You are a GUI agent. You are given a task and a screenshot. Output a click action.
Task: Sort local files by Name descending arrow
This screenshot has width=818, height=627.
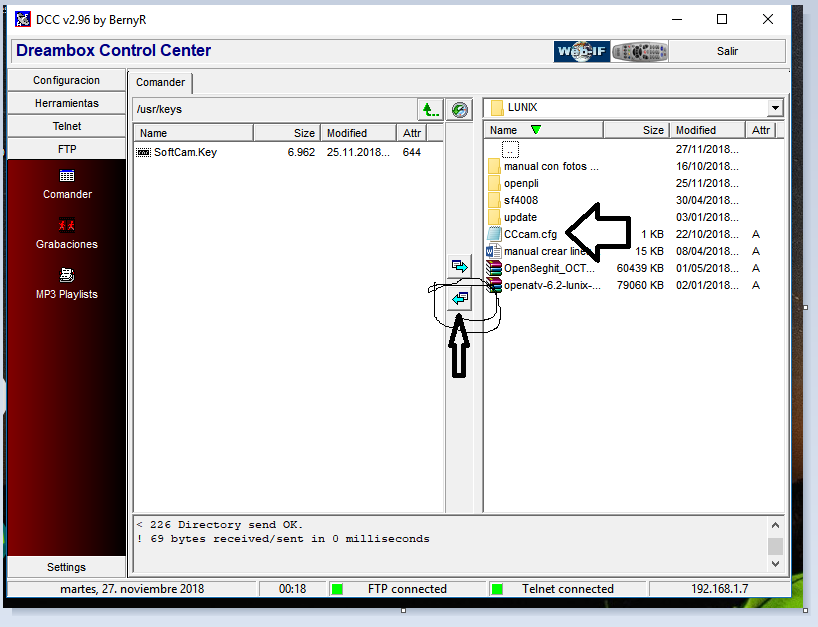click(x=536, y=130)
